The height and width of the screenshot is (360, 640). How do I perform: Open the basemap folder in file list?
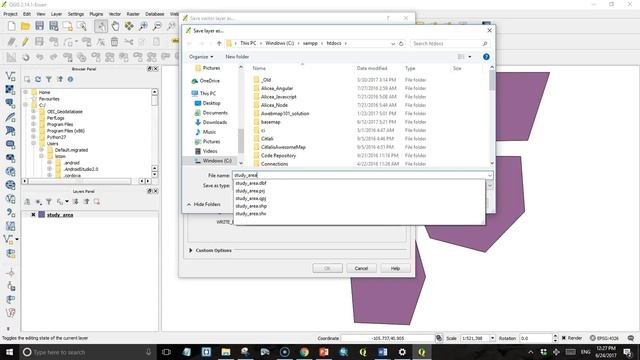coord(271,122)
